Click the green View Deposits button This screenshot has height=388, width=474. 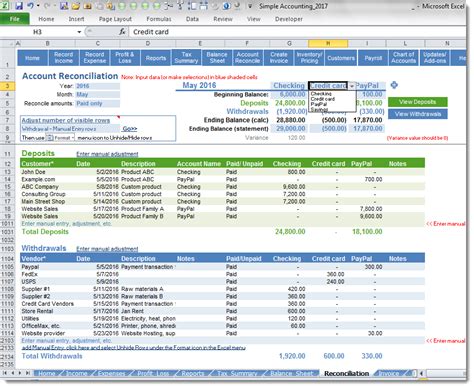(x=418, y=102)
